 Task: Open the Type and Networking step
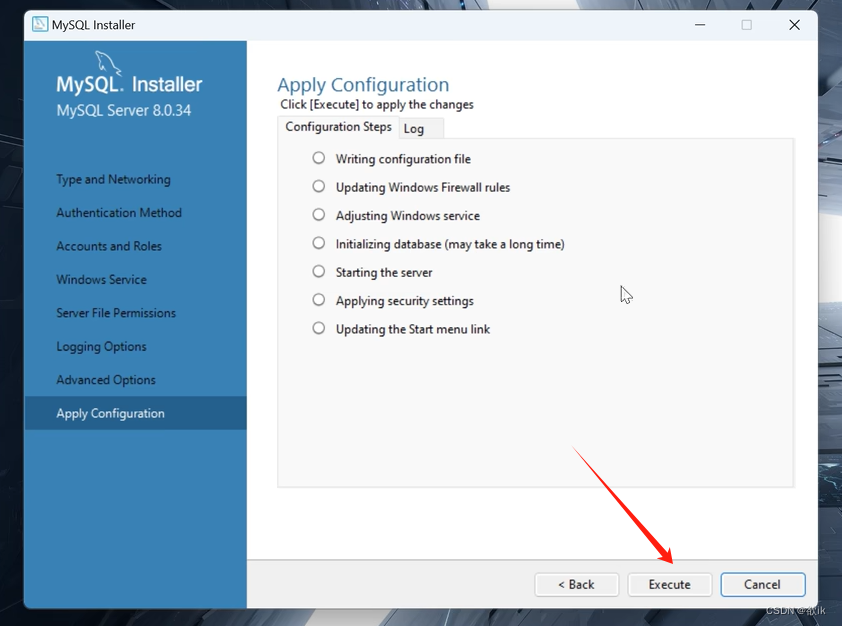(x=113, y=179)
